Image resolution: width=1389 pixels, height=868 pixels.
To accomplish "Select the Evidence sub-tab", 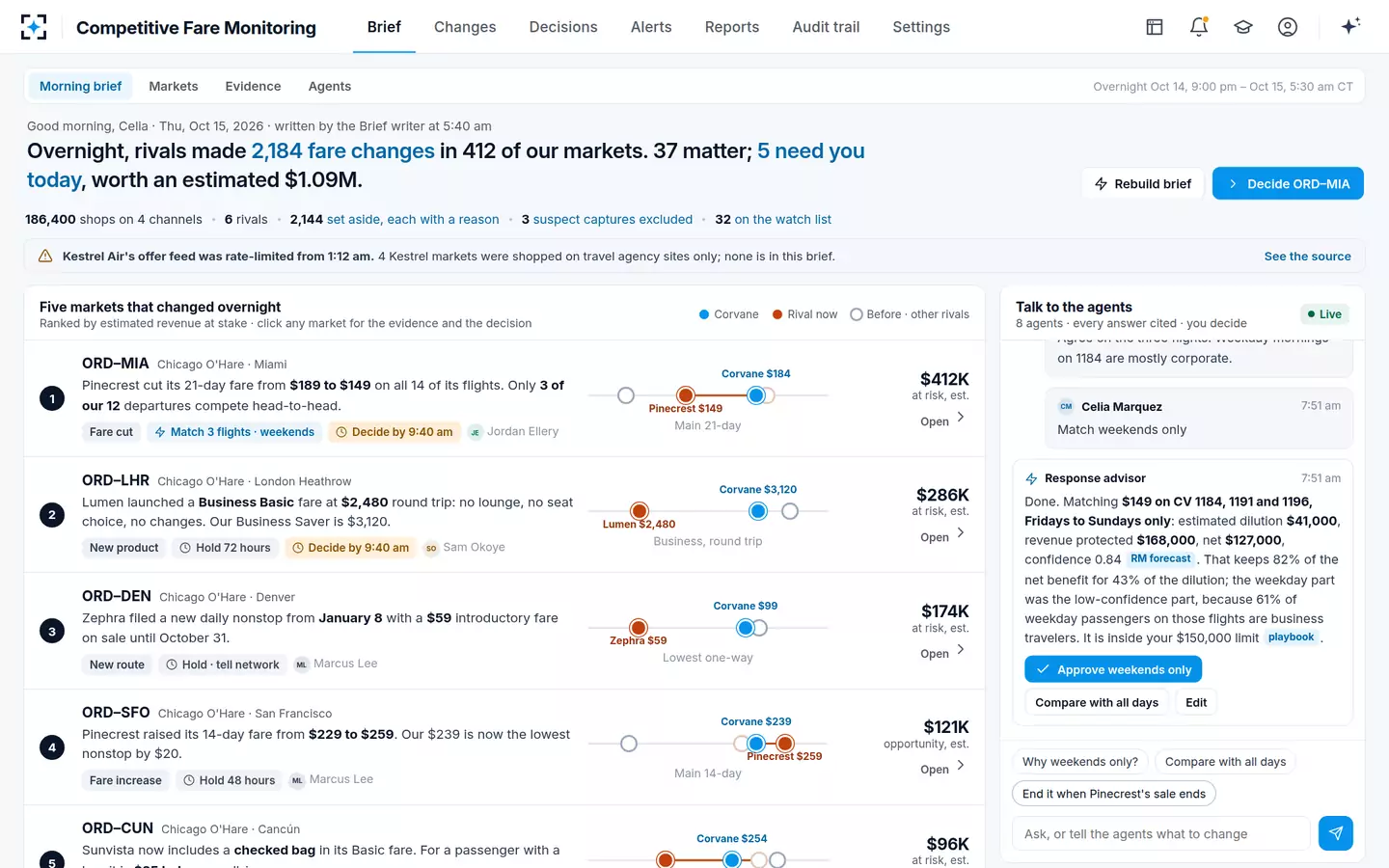I will point(253,86).
